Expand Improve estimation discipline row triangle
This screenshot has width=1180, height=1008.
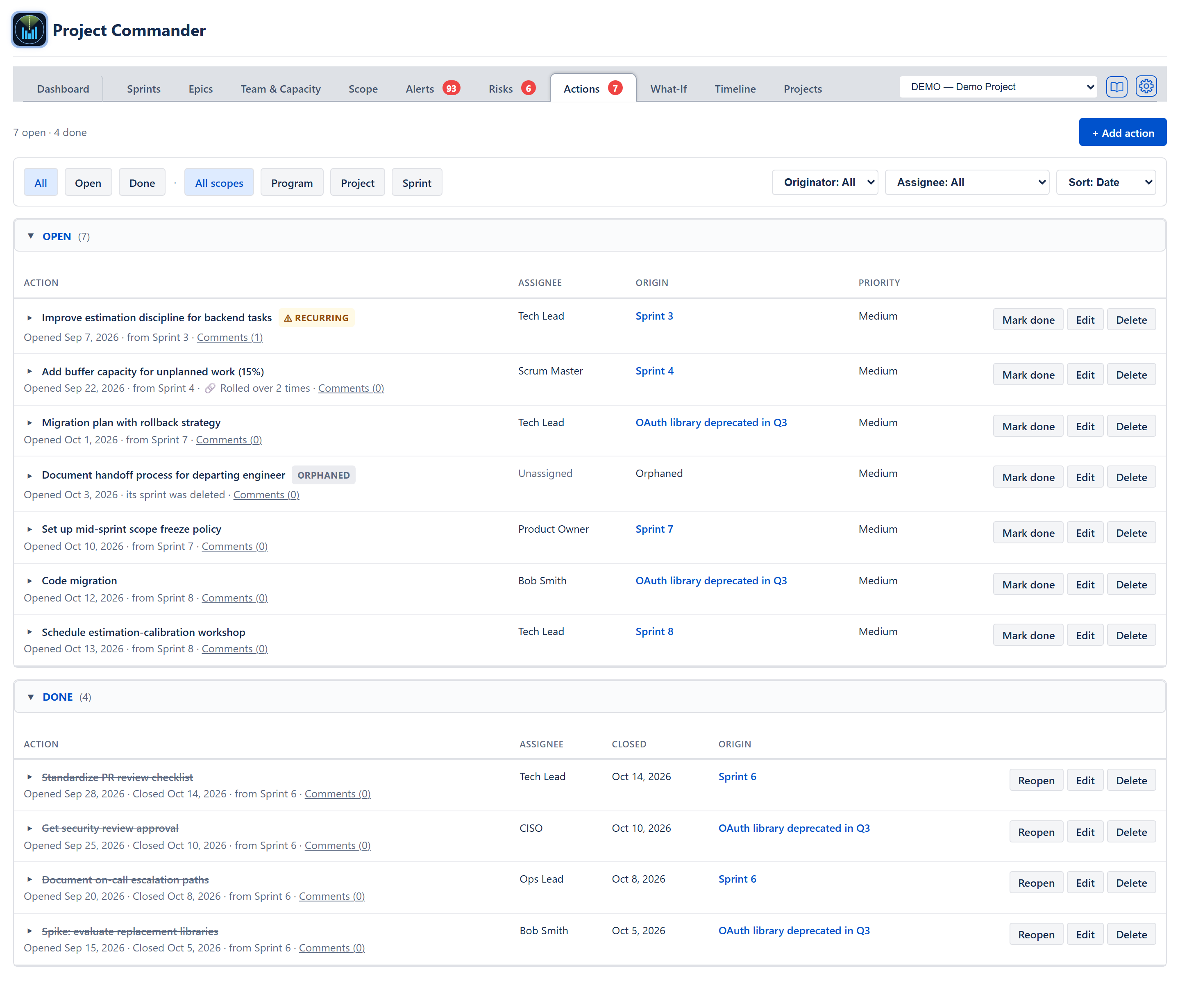pos(29,318)
